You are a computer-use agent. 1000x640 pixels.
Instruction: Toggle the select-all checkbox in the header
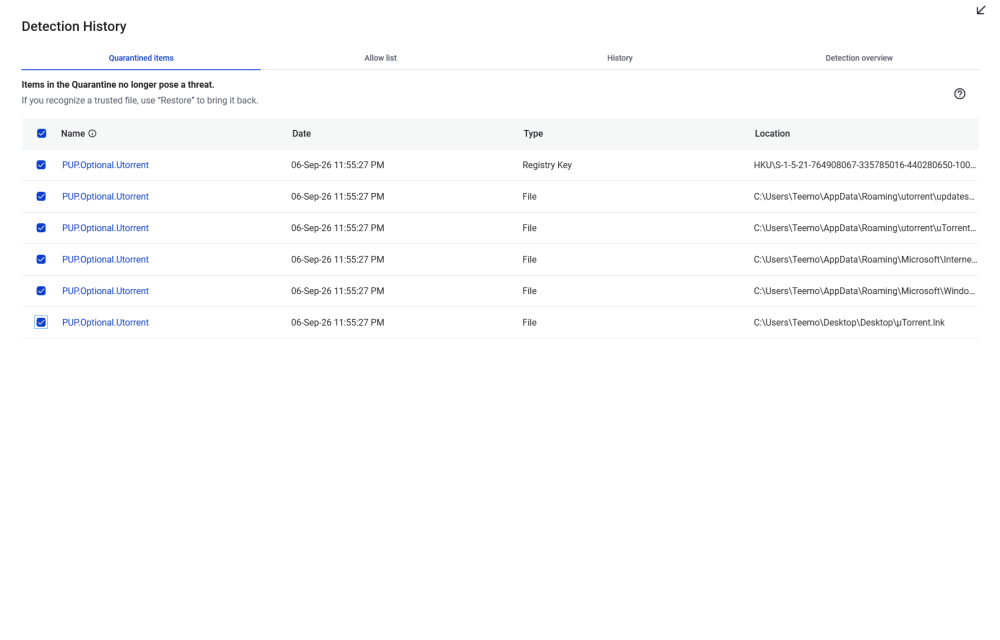pyautogui.click(x=41, y=133)
